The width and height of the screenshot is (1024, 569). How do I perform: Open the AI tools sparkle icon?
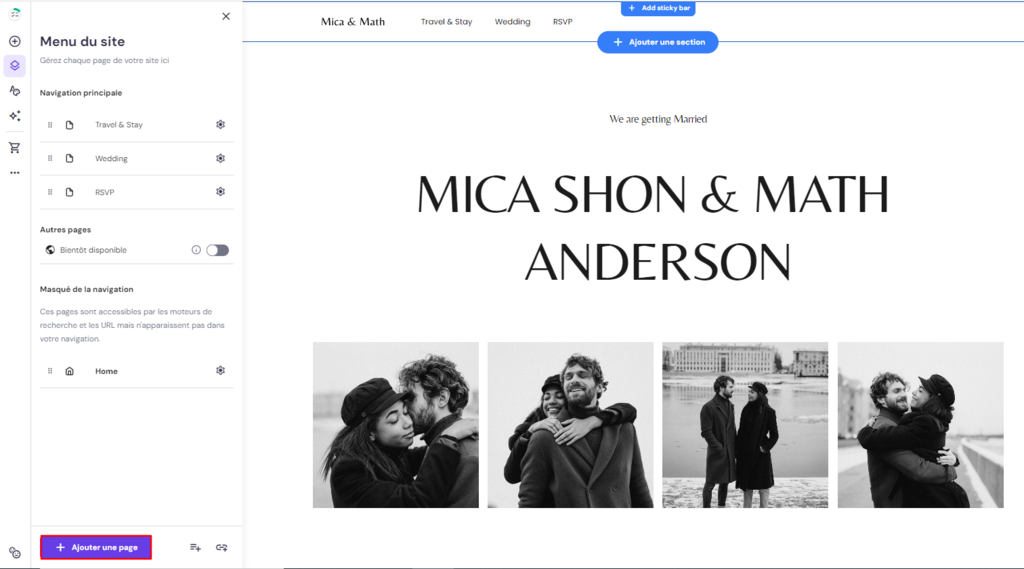click(14, 116)
